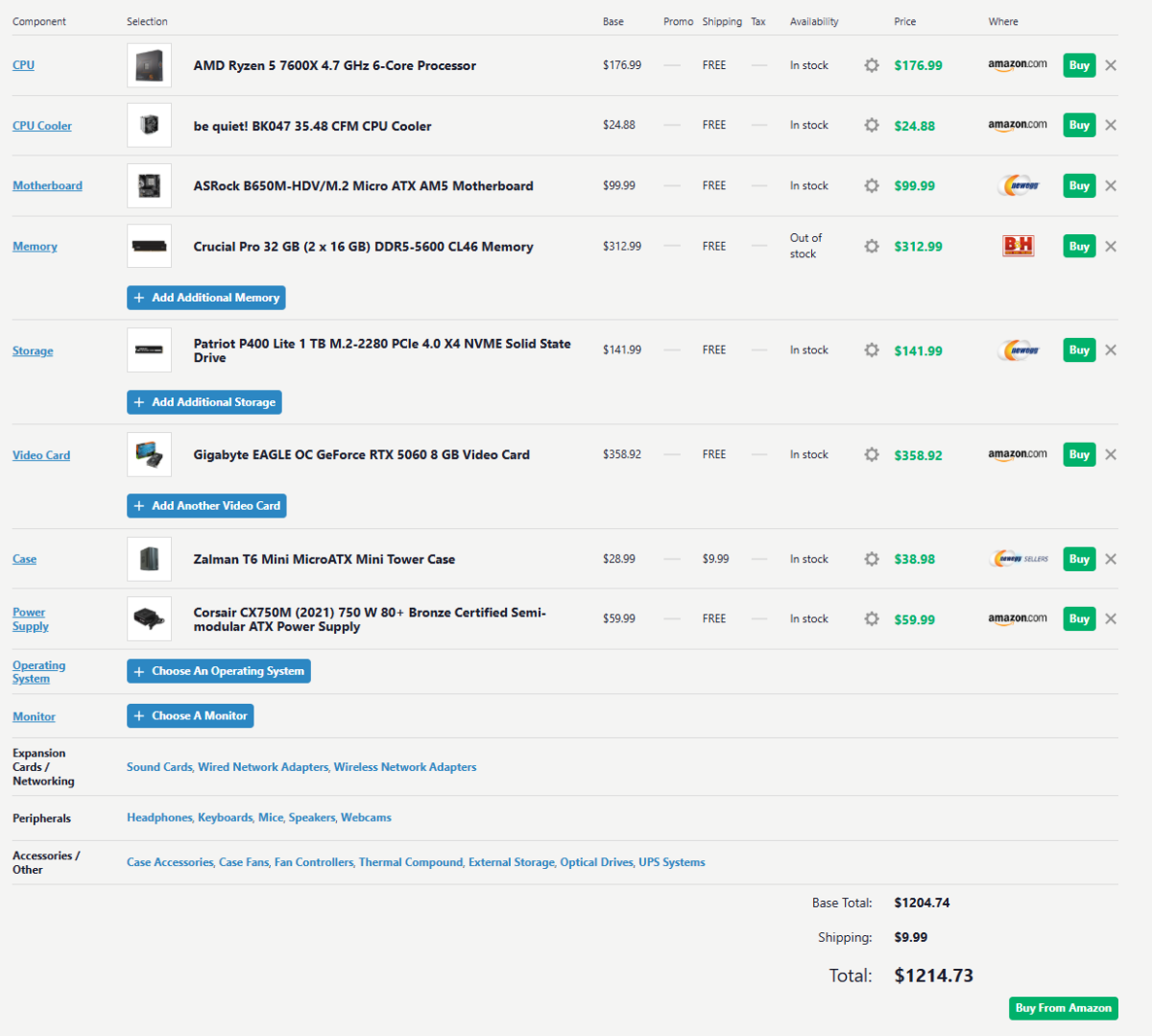Open the Memory component category
This screenshot has height=1036, width=1152.
click(x=35, y=246)
